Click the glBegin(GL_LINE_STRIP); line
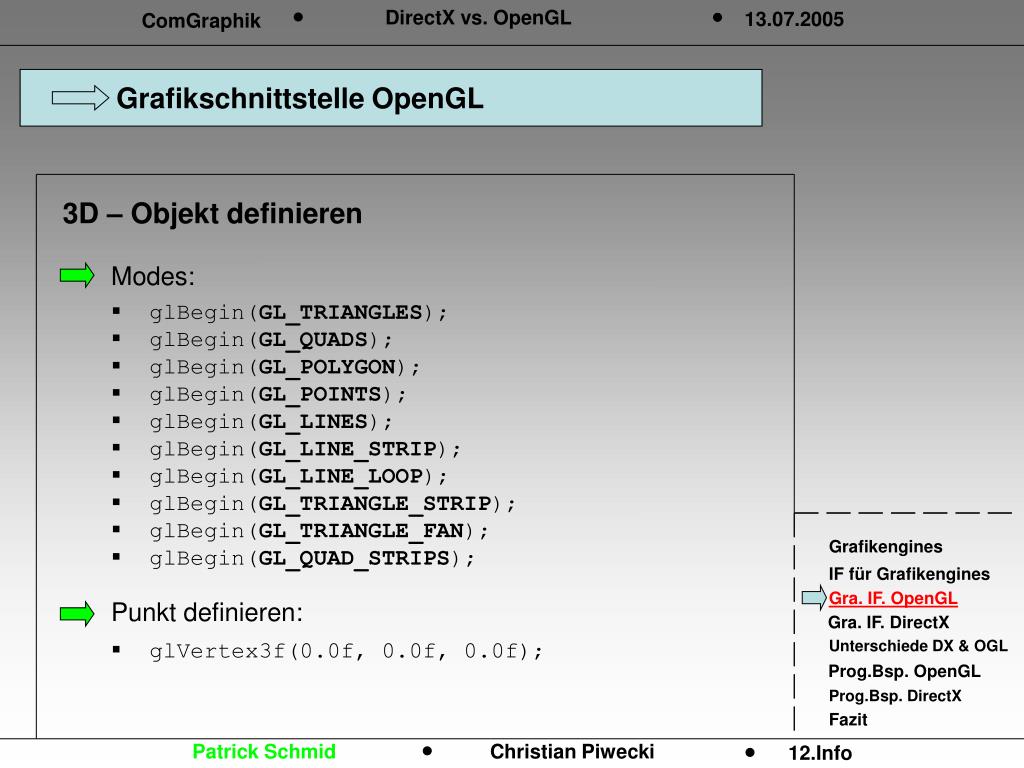This screenshot has height=768, width=1024. 305,450
